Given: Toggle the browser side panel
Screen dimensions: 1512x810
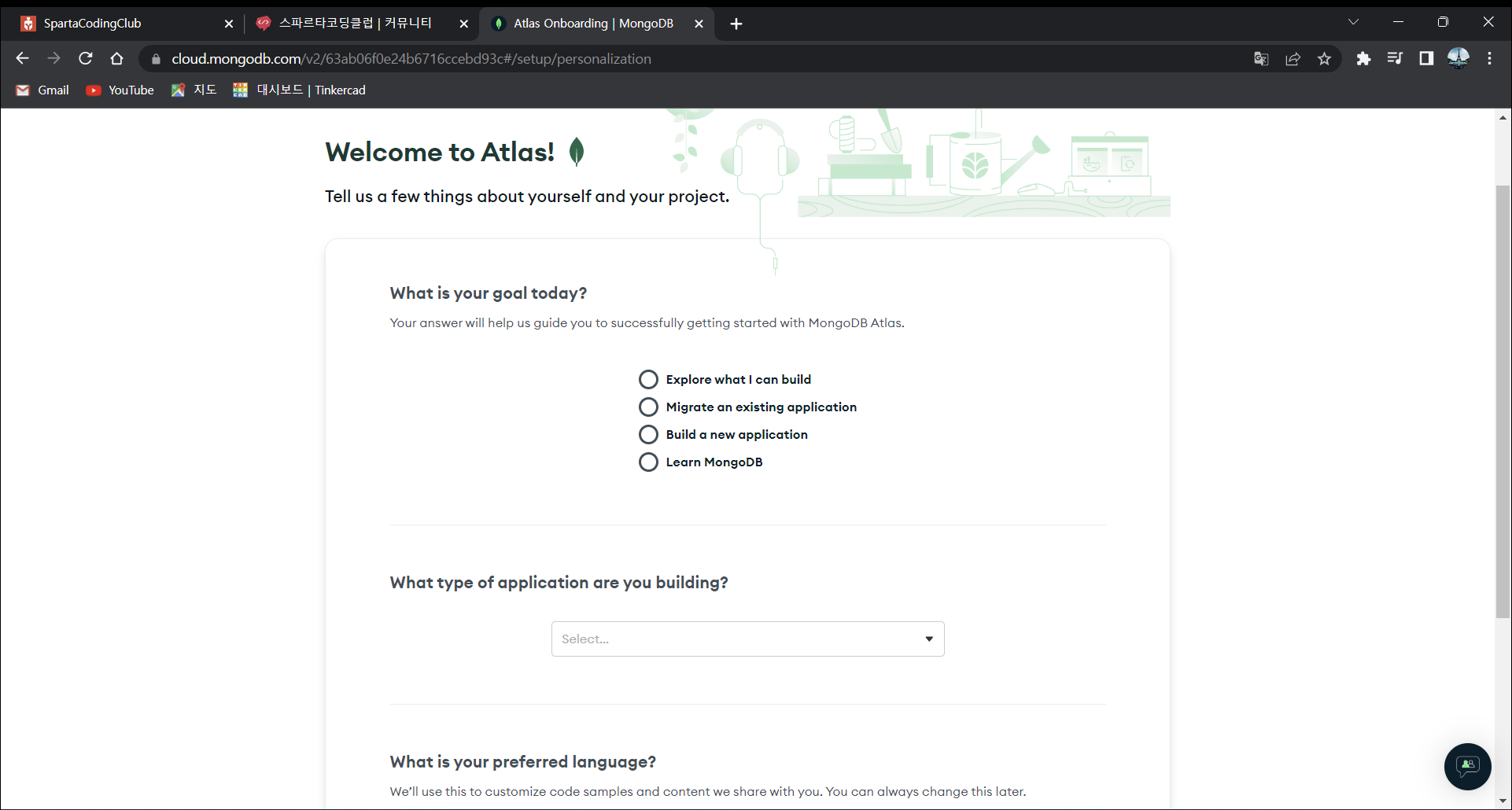Looking at the screenshot, I should (x=1426, y=59).
